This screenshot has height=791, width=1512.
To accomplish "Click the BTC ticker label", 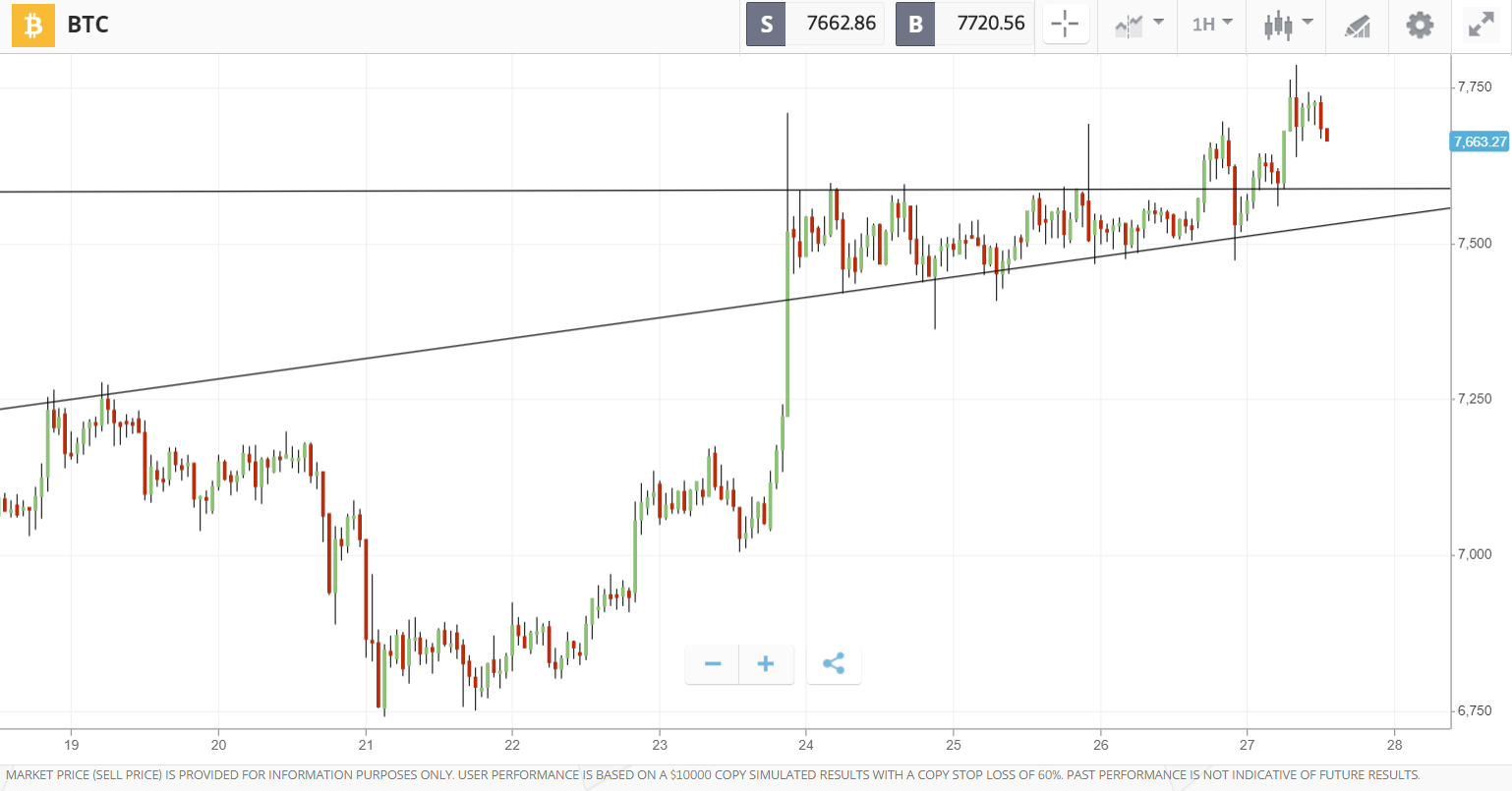I will pyautogui.click(x=87, y=25).
